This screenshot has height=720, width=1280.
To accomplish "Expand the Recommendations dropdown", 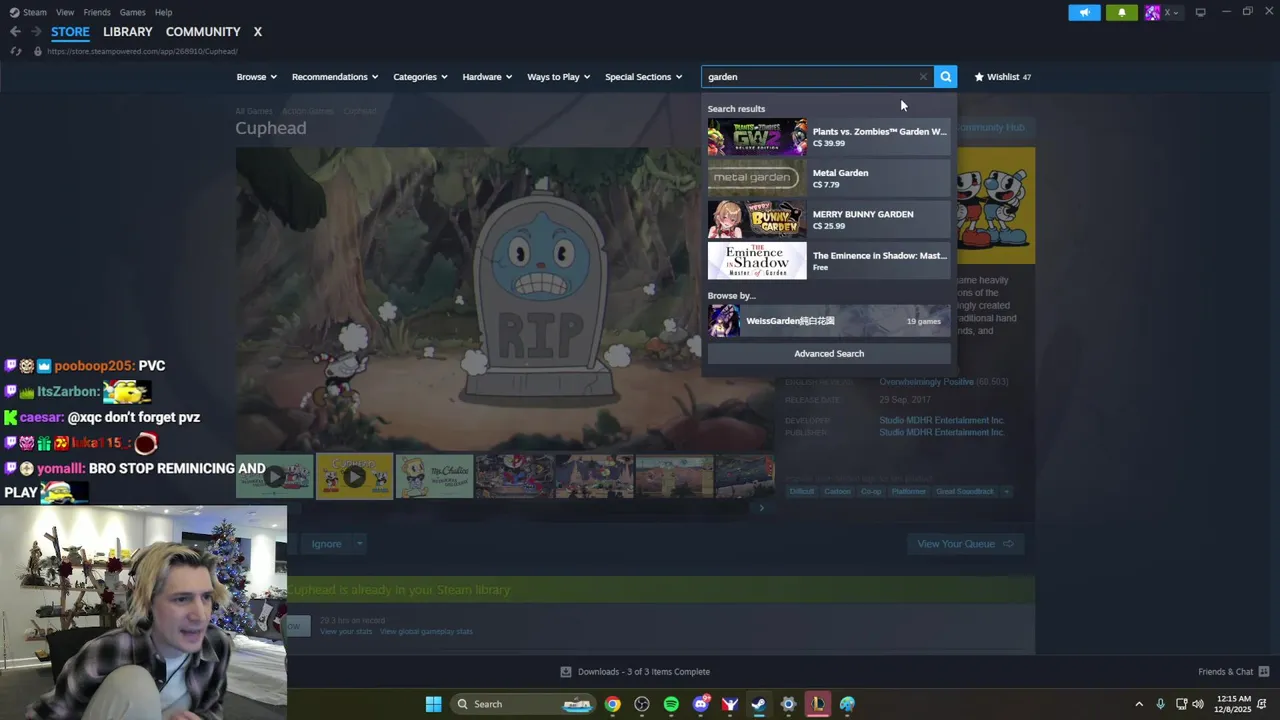I will pos(335,77).
